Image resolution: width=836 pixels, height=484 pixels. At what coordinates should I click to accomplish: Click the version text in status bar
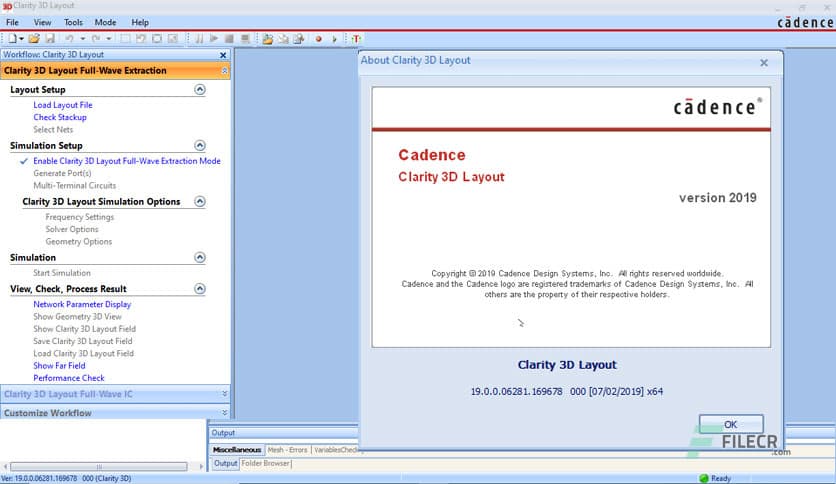coord(67,479)
